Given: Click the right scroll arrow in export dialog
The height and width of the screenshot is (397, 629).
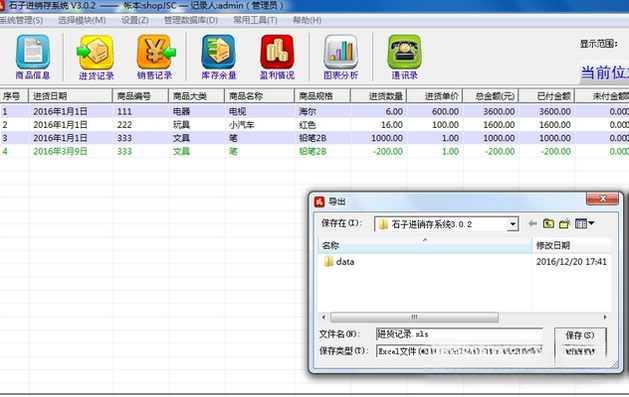Looking at the screenshot, I should click(605, 317).
